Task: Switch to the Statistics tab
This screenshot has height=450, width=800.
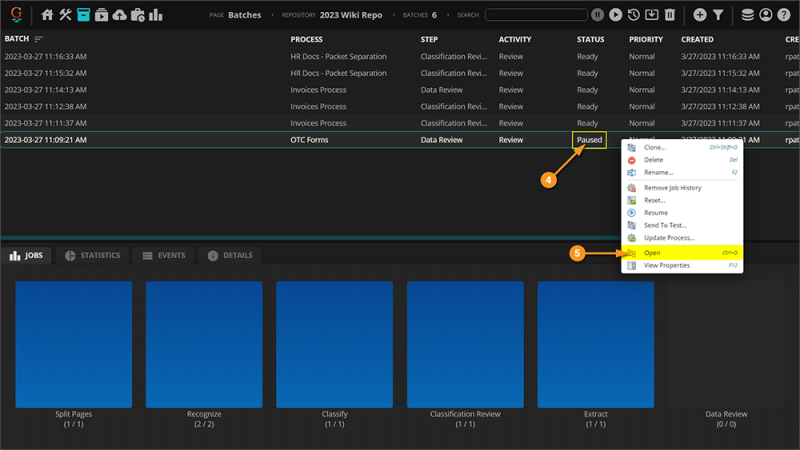Action: [92, 256]
